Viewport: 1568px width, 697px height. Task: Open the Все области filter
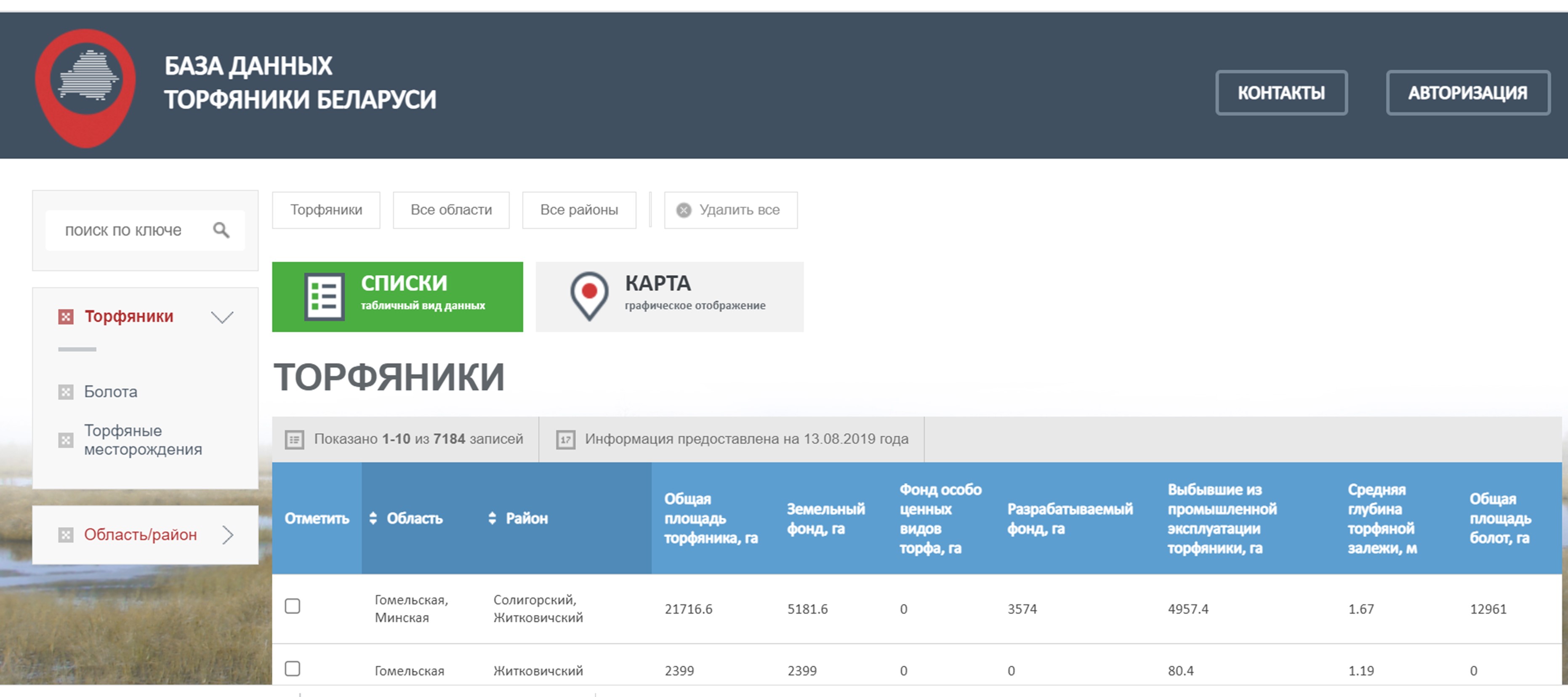tap(451, 210)
